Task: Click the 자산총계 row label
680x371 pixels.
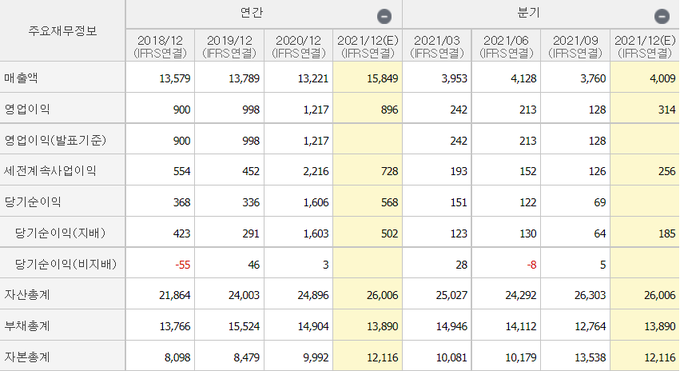Action: click(x=27, y=295)
